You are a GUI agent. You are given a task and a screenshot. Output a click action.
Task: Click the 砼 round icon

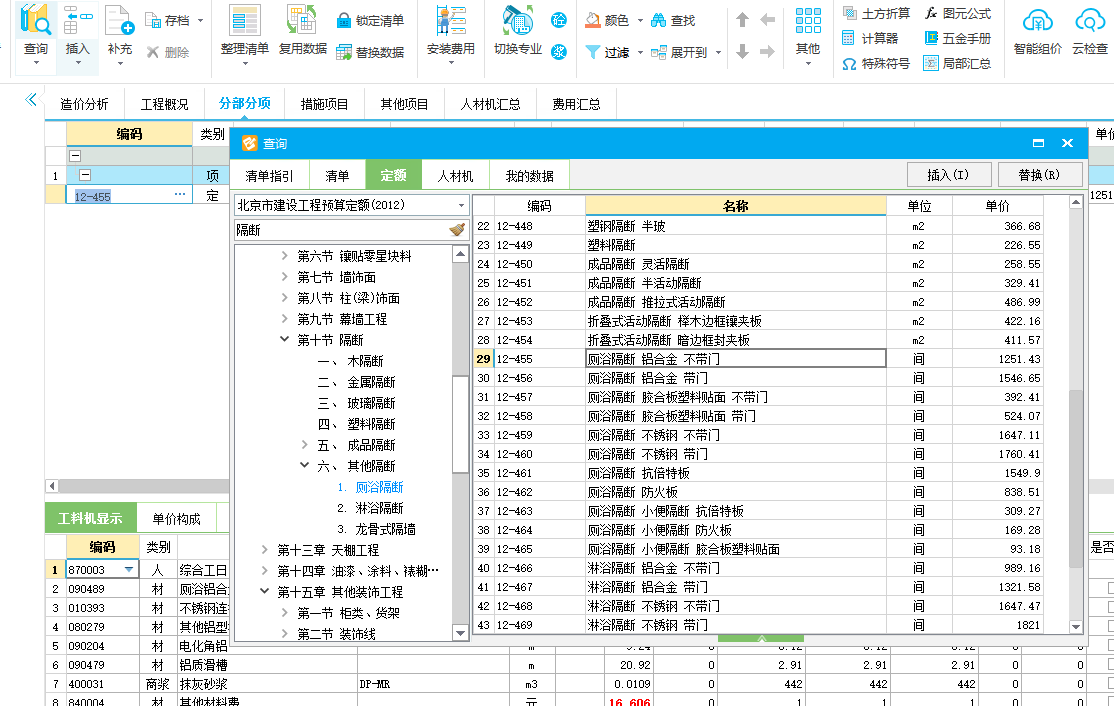[559, 20]
